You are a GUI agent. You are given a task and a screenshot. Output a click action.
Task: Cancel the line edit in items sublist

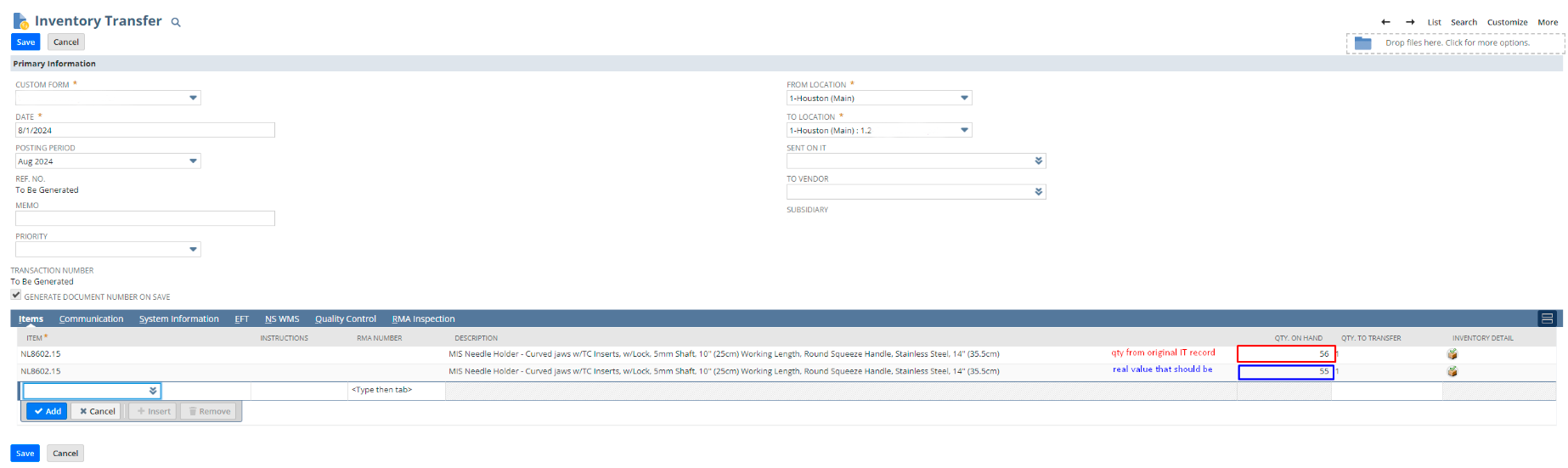pyautogui.click(x=96, y=411)
